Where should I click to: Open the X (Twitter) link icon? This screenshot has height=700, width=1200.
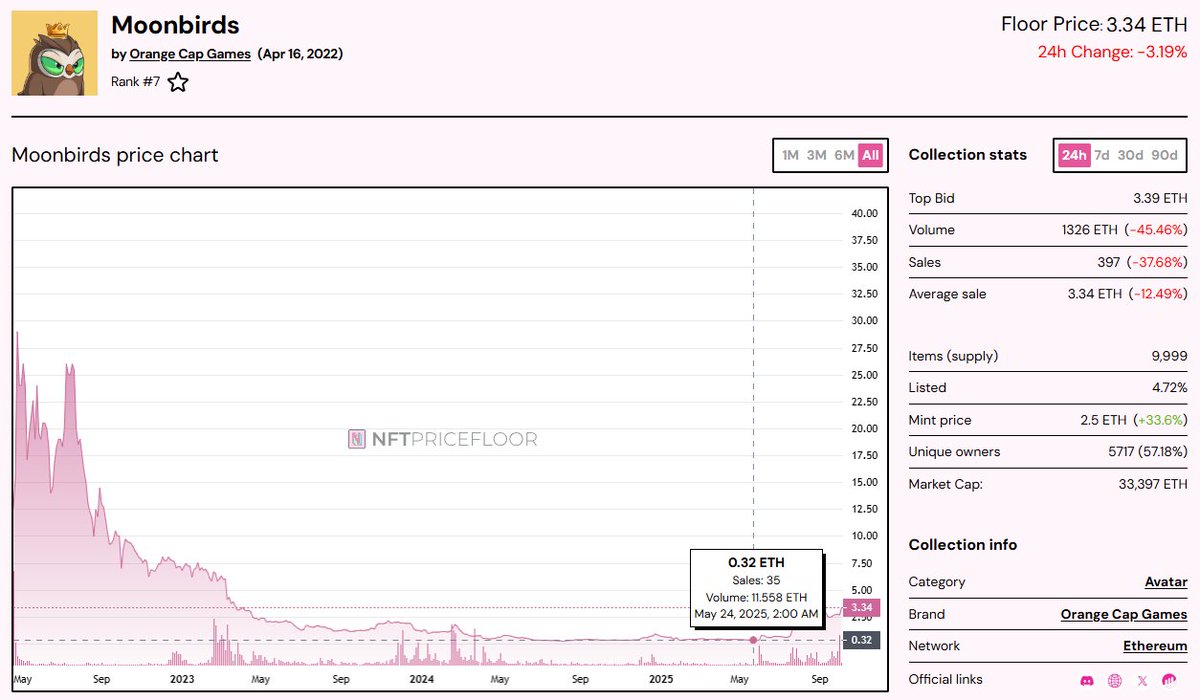[x=1143, y=680]
